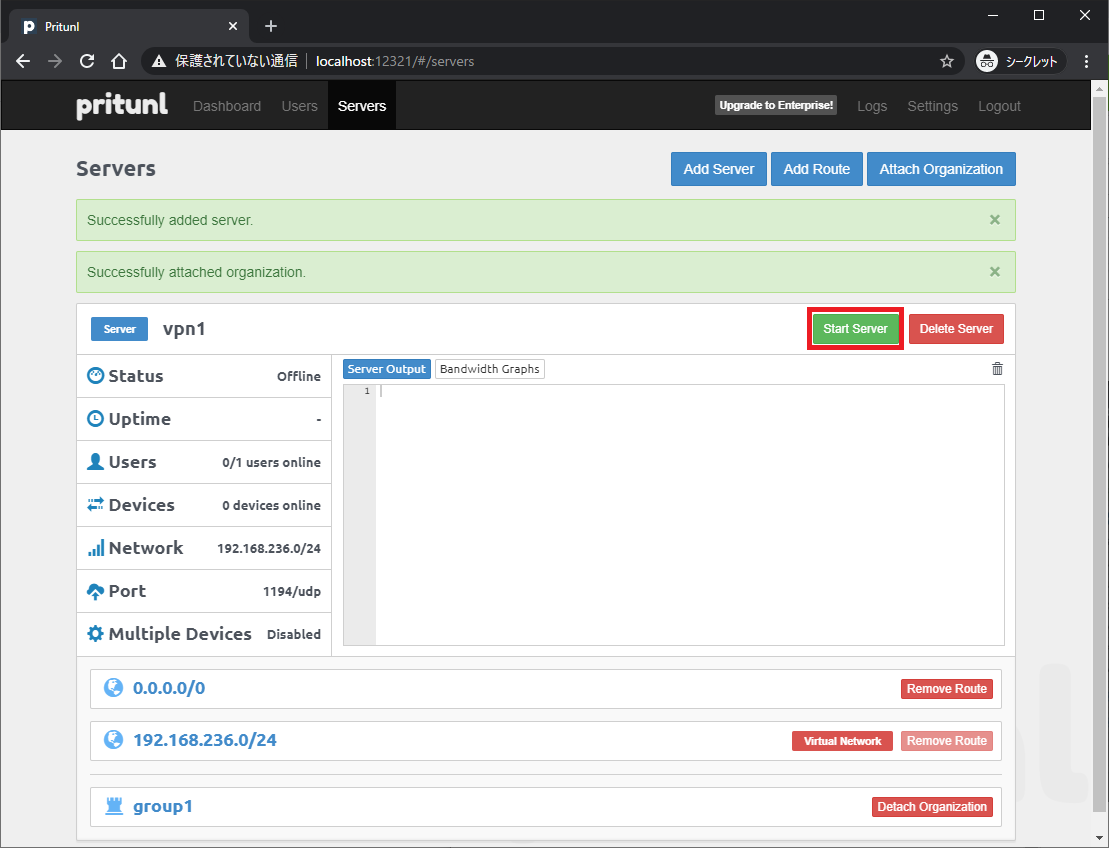Open Logs from the navbar
The height and width of the screenshot is (848, 1109).
click(x=871, y=106)
